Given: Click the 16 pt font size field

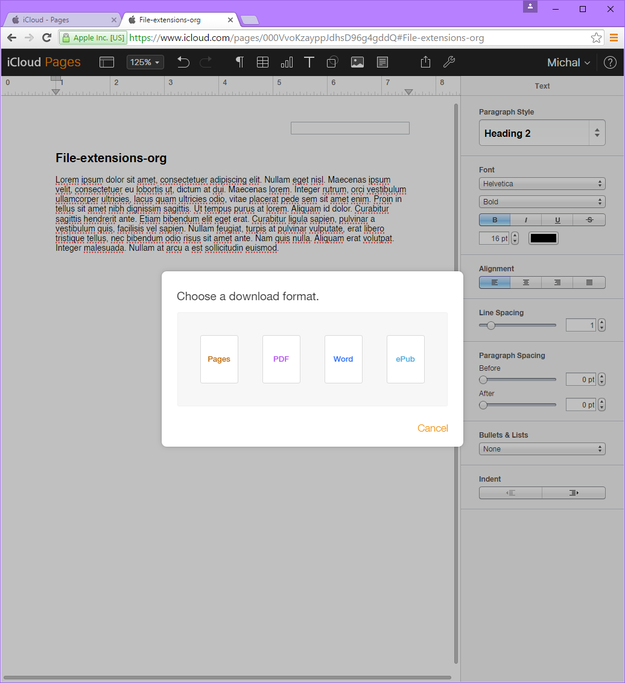Looking at the screenshot, I should pos(494,238).
